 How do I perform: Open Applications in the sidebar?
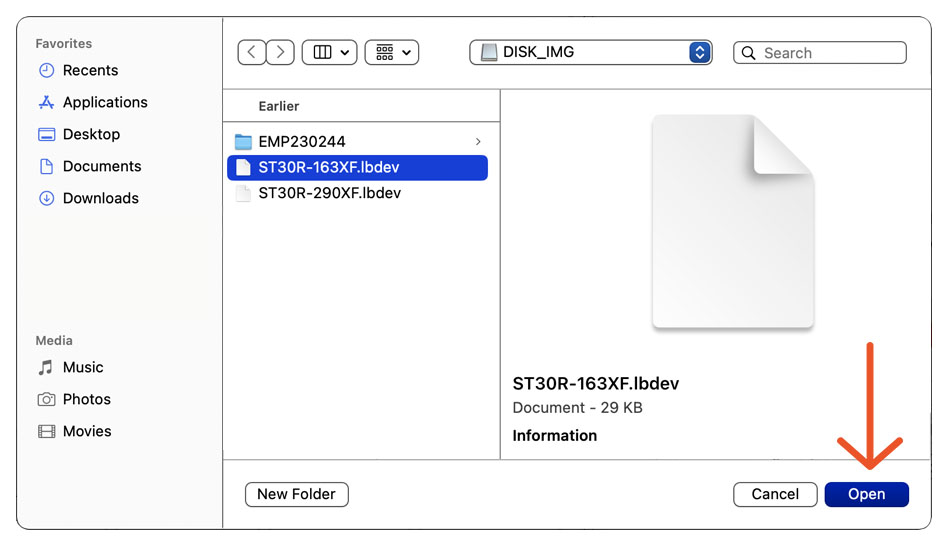(105, 102)
